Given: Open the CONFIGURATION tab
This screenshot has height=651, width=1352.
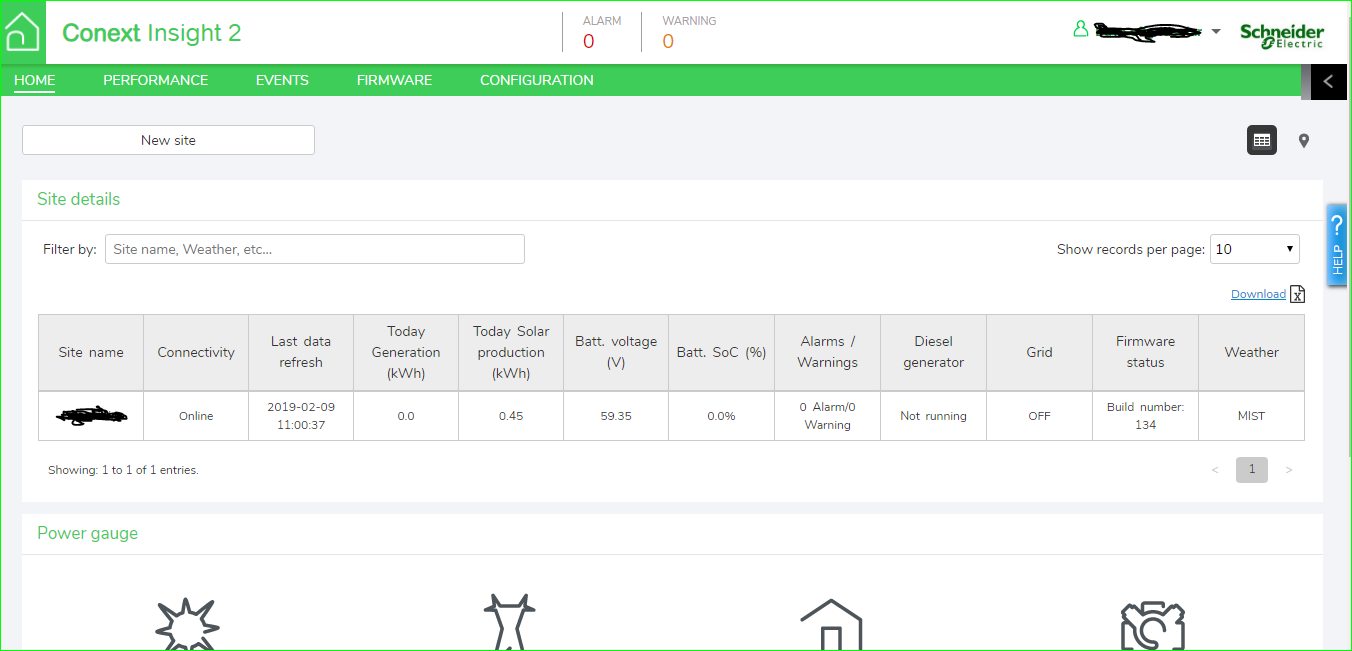Looking at the screenshot, I should (537, 80).
